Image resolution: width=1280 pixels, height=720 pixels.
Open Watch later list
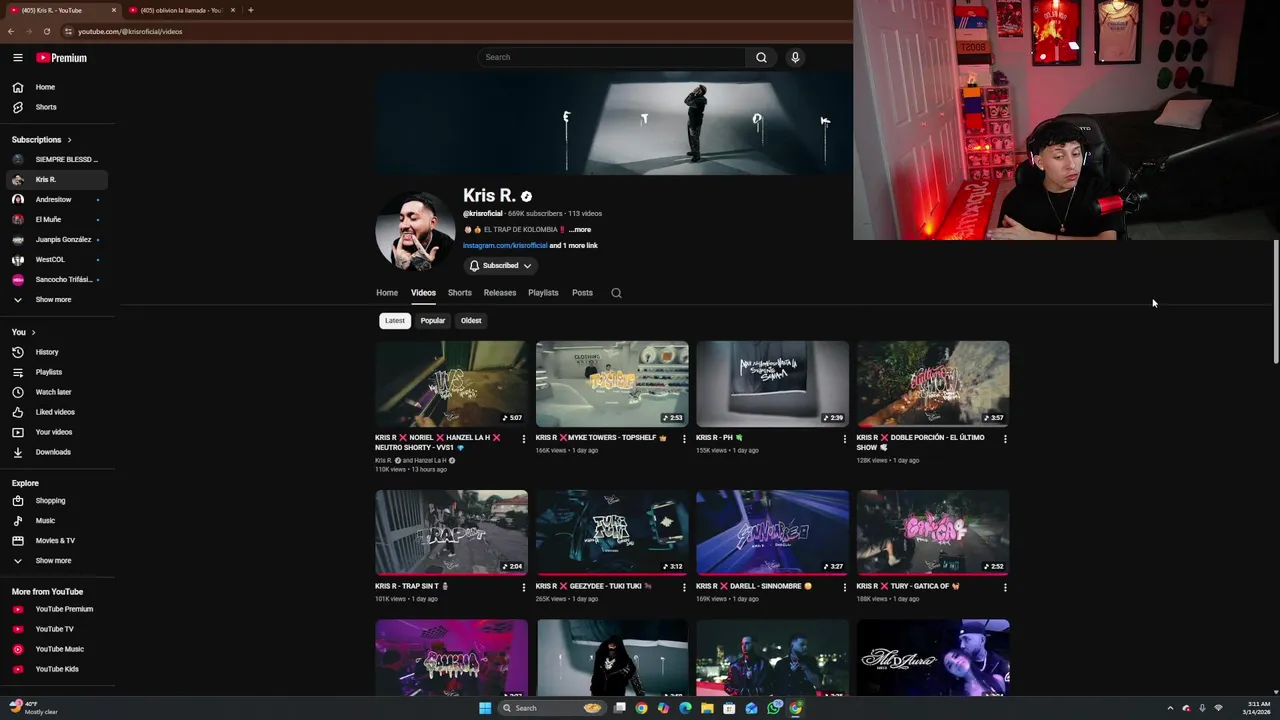[x=56, y=392]
